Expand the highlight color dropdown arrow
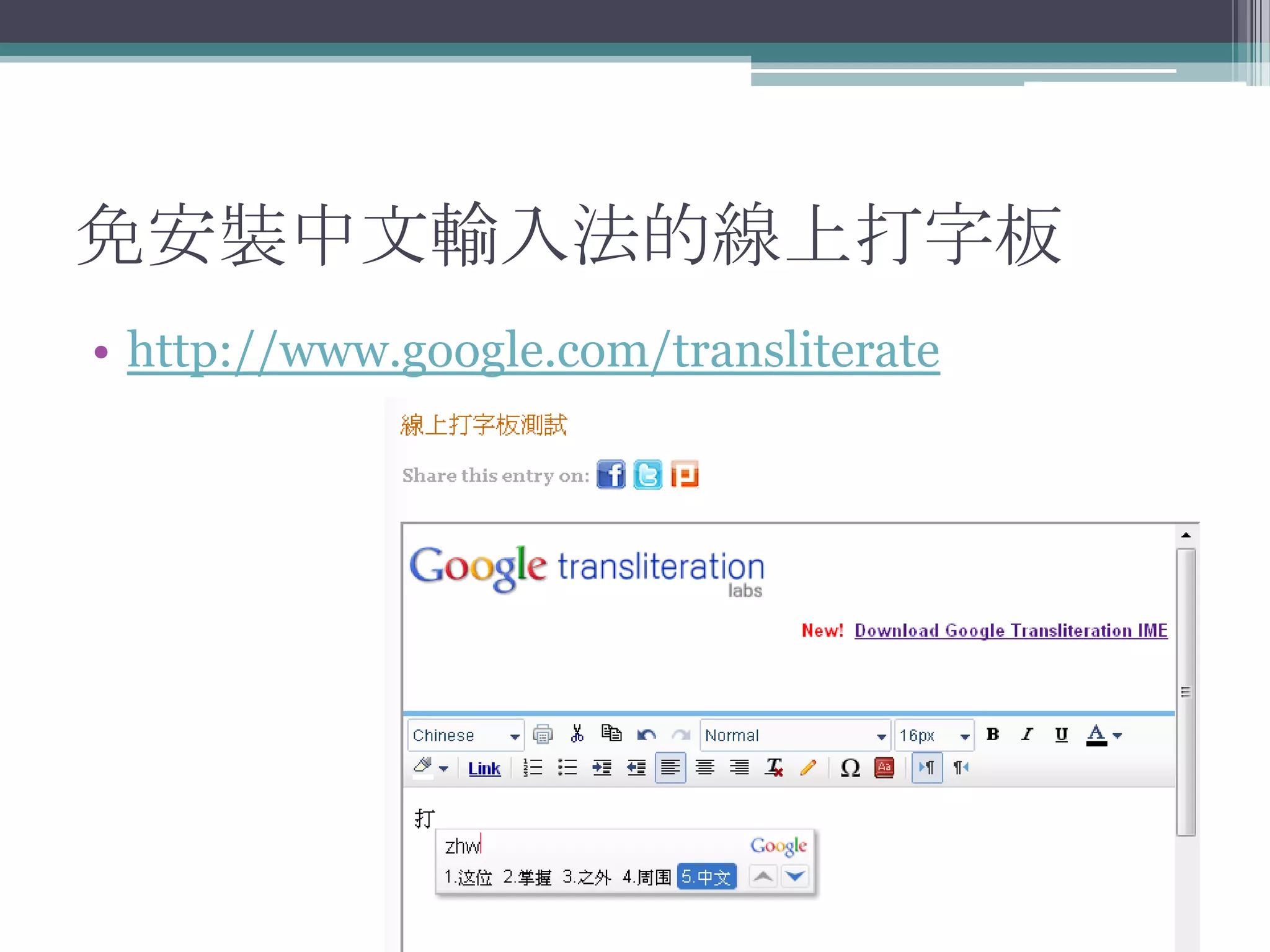 pos(443,769)
